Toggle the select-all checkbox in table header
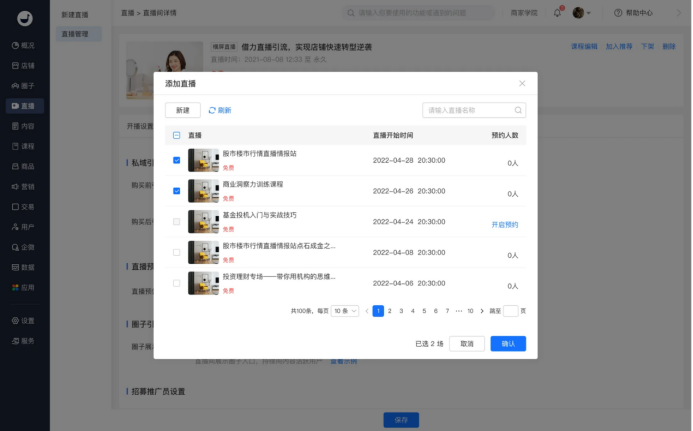Image resolution: width=693 pixels, height=431 pixels. click(x=176, y=135)
